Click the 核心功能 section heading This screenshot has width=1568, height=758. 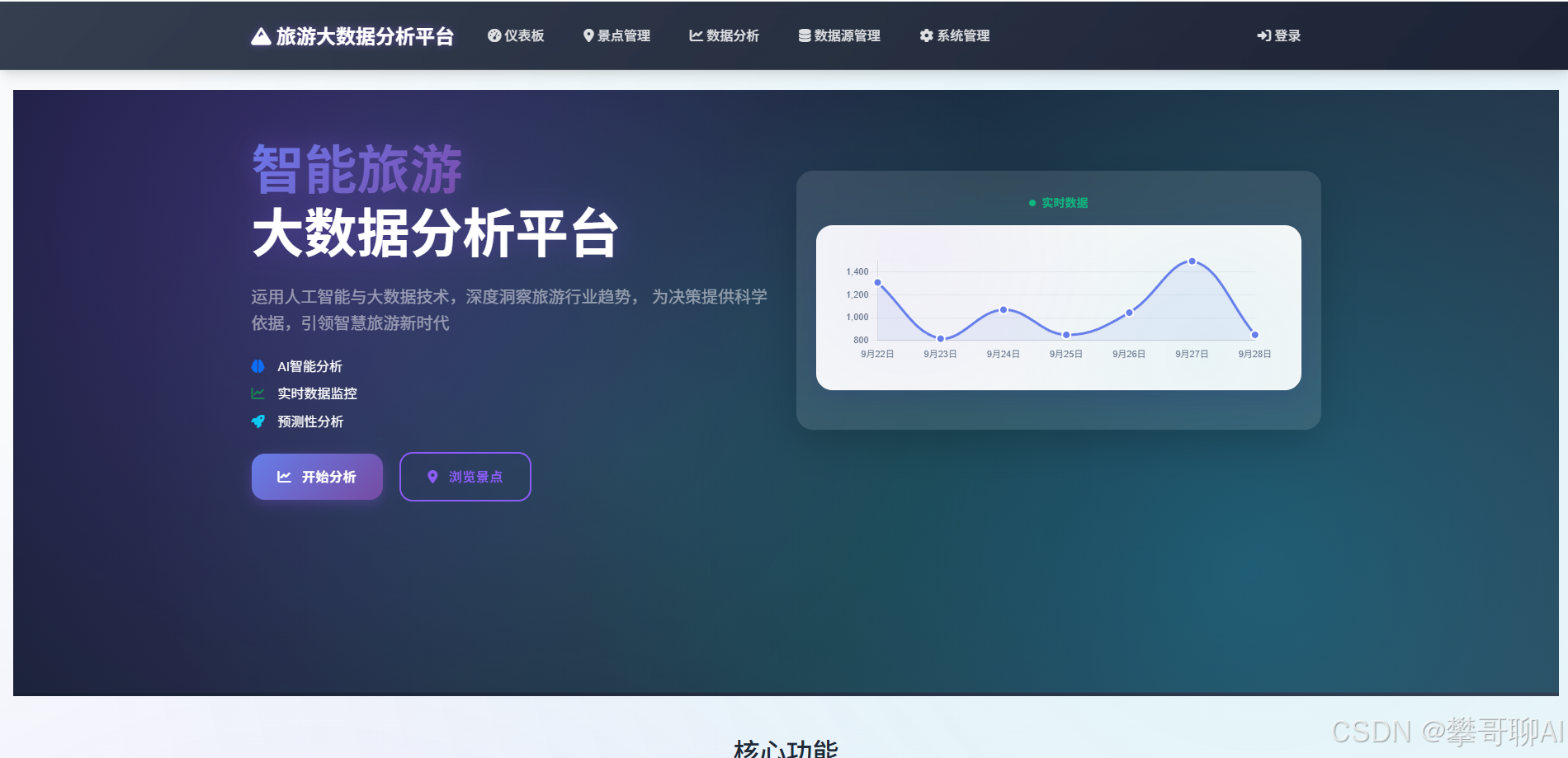[x=786, y=747]
